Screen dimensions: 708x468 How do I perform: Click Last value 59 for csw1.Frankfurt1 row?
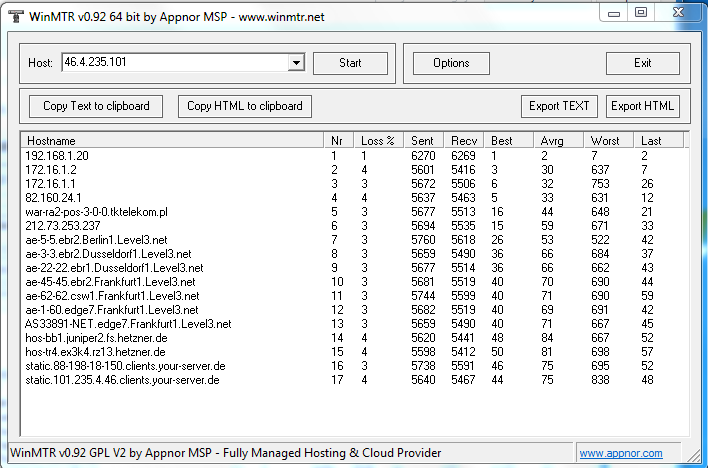point(647,296)
